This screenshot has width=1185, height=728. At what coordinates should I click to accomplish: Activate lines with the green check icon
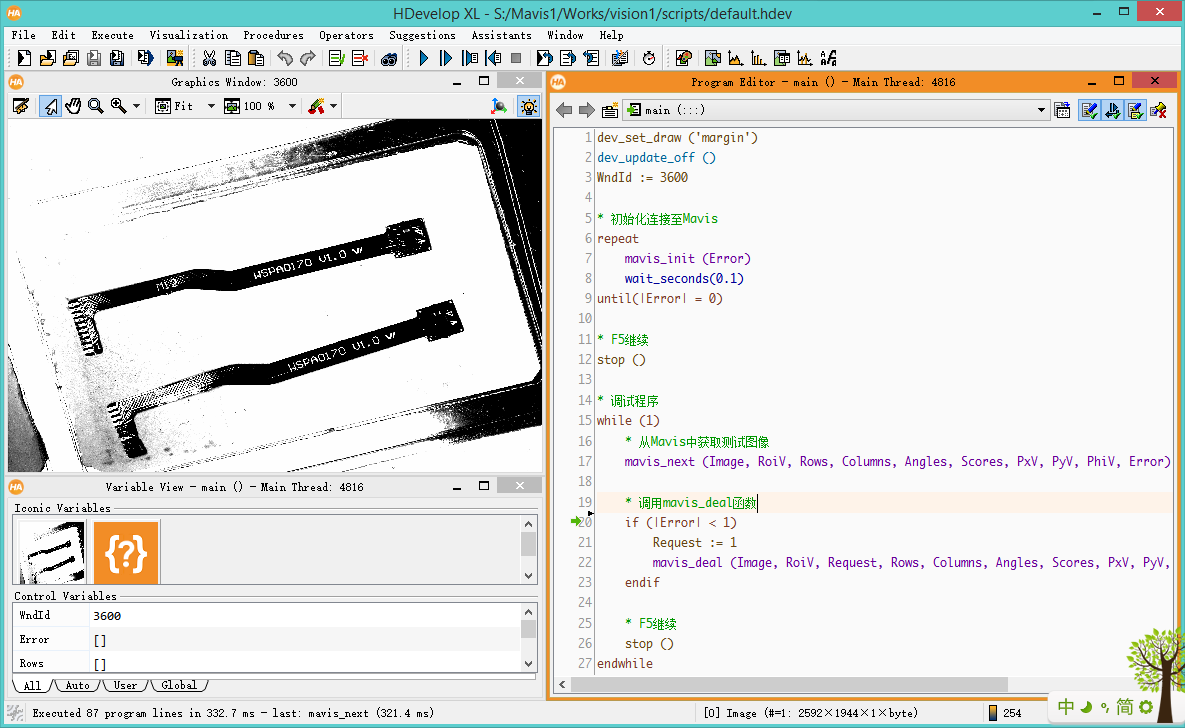pos(337,58)
